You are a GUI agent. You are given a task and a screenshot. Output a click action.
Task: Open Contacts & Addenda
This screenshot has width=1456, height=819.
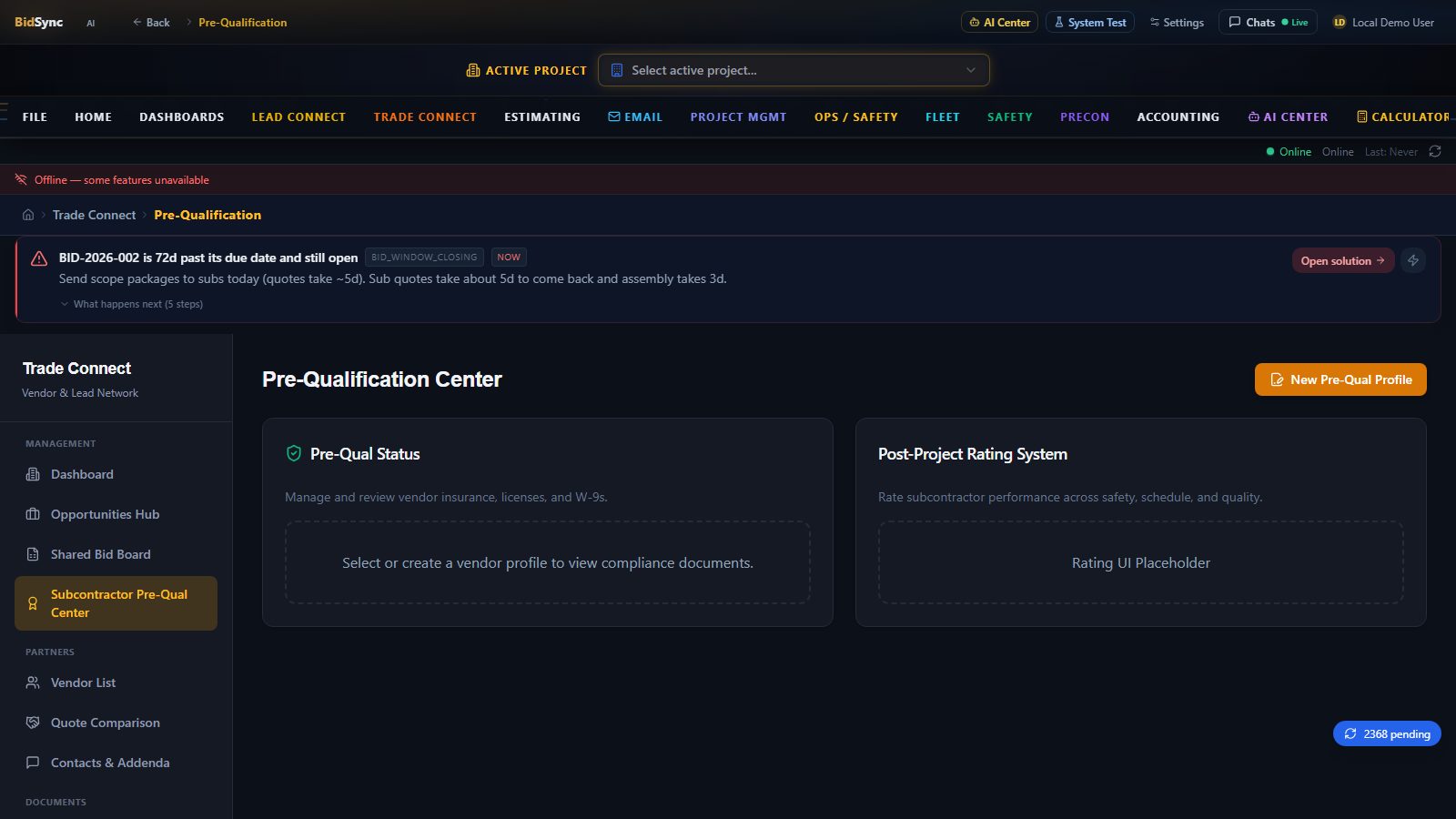pyautogui.click(x=116, y=763)
